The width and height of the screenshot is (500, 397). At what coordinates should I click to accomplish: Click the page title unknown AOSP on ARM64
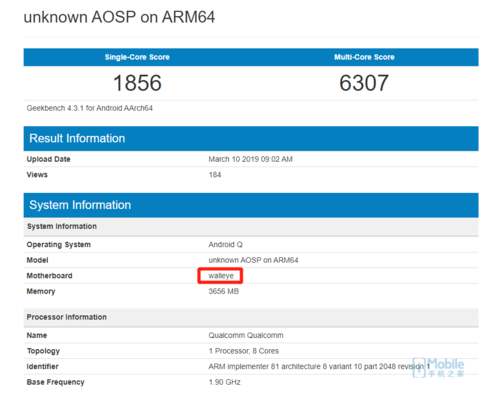119,17
